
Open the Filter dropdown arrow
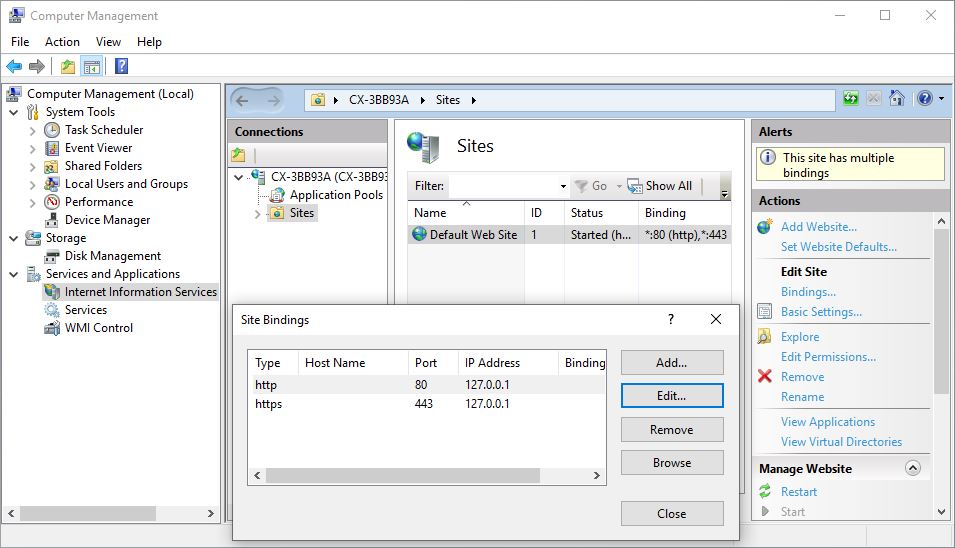(563, 186)
